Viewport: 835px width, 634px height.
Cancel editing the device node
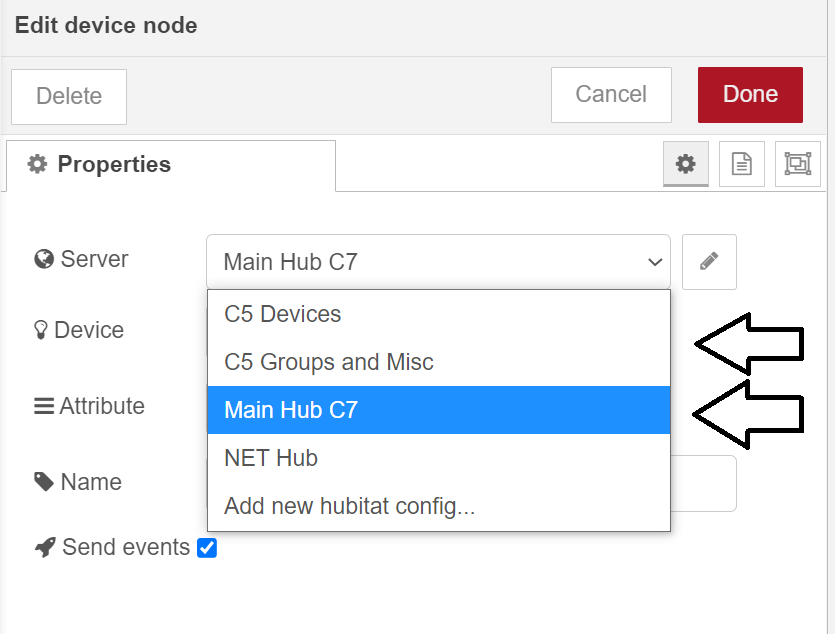coord(611,95)
